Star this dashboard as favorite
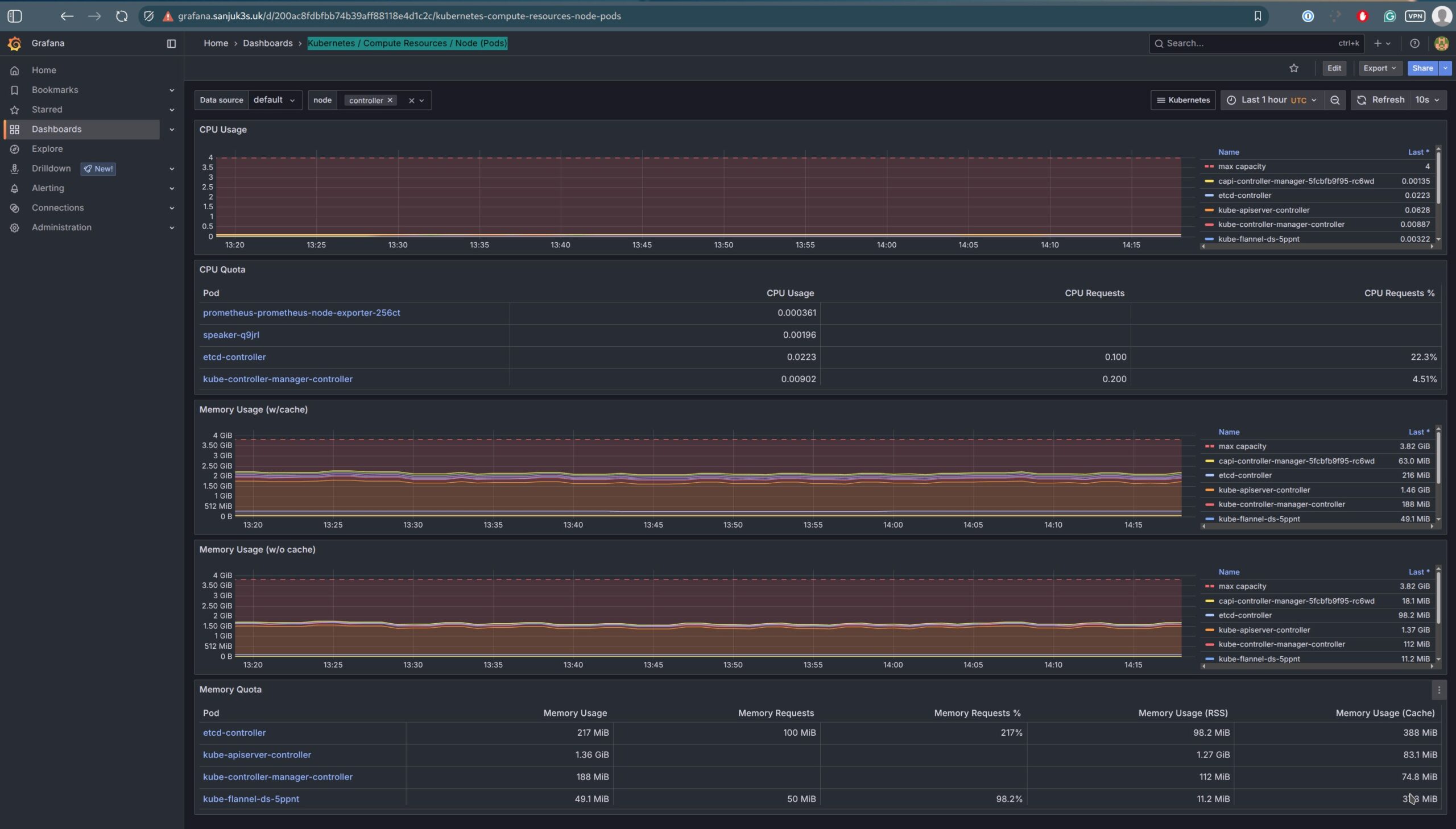This screenshot has height=829, width=1456. [1294, 68]
